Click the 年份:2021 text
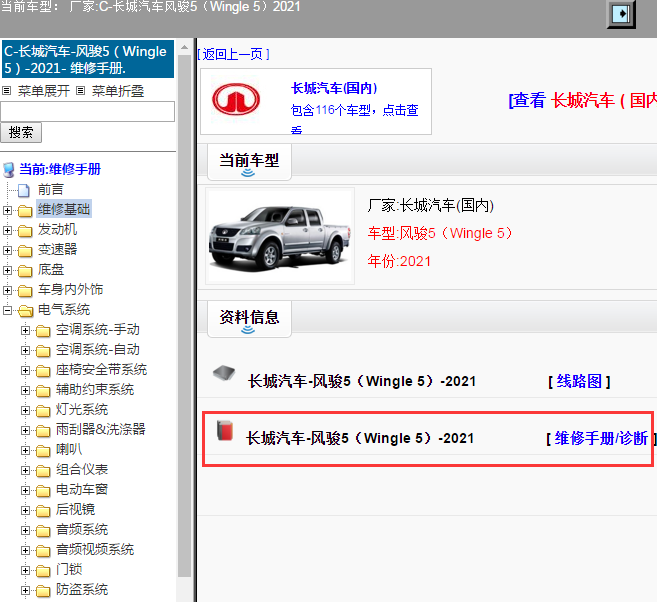Screen dimensions: 657x602 point(399,261)
